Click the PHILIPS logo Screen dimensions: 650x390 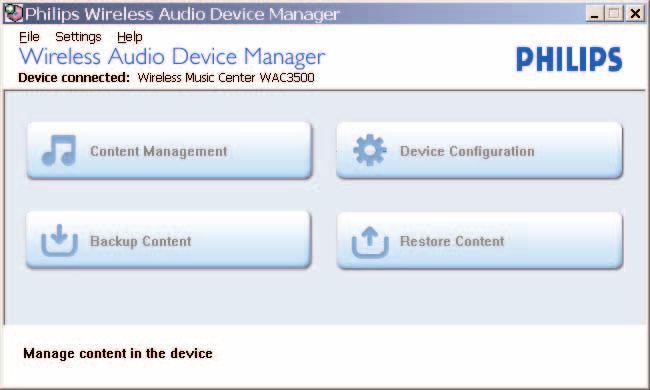click(x=569, y=59)
